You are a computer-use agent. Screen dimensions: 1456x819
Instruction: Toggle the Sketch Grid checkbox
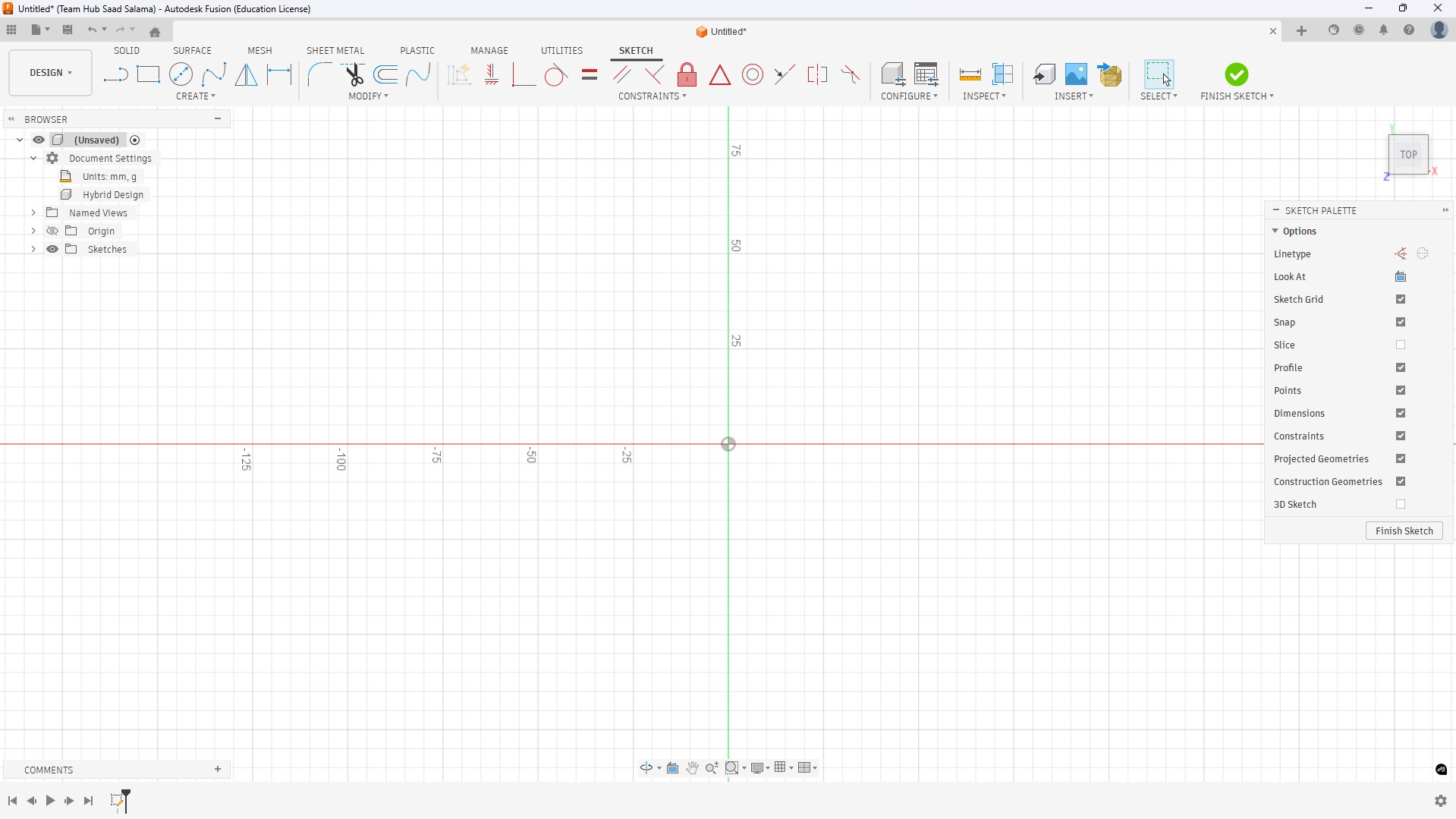(x=1401, y=300)
